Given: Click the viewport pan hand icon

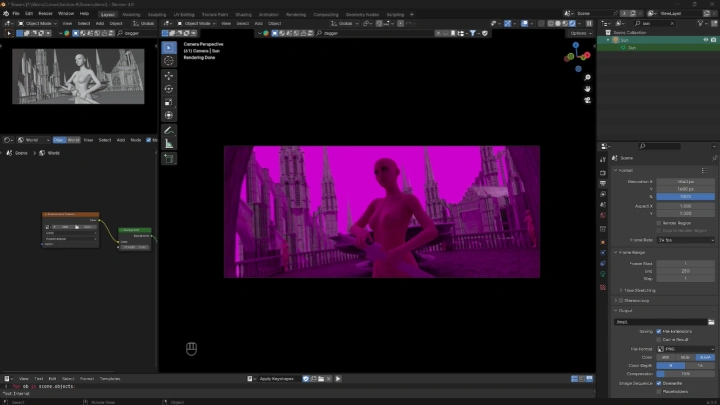Looking at the screenshot, I should 587,89.
